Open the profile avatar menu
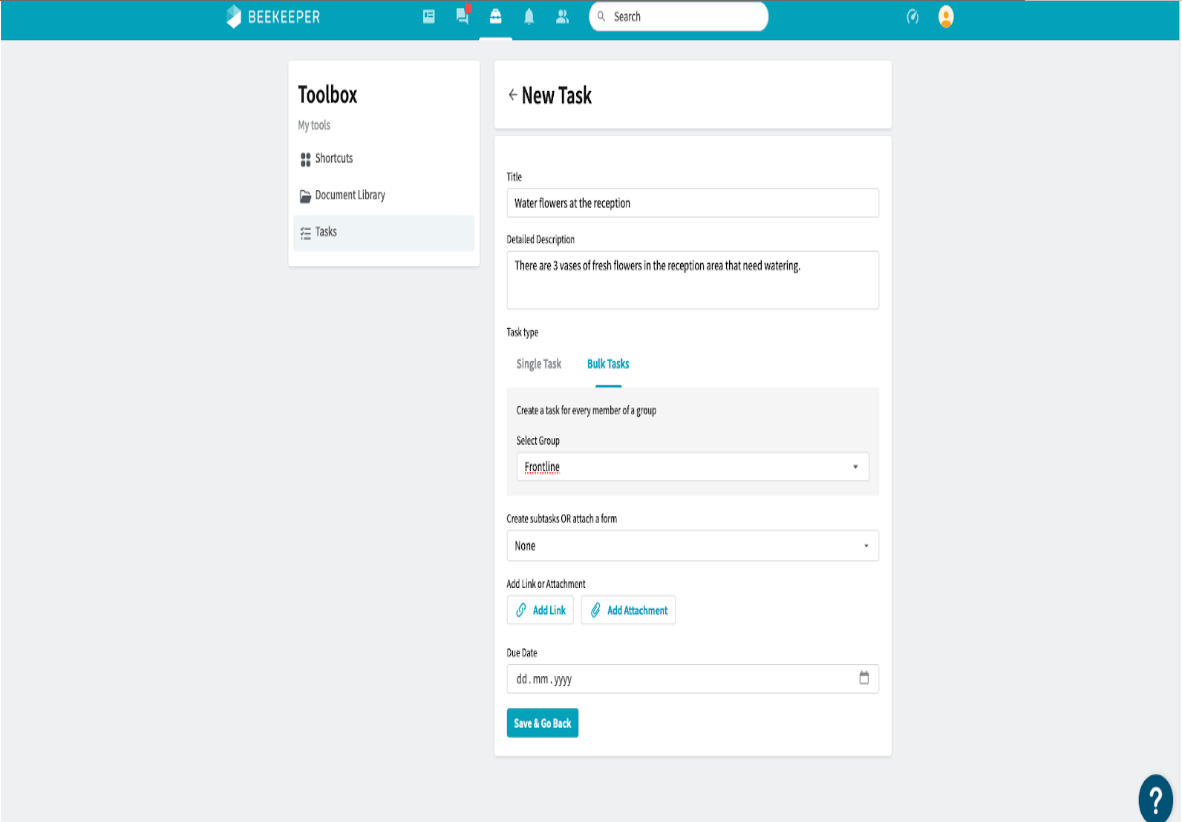The width and height of the screenshot is (1182, 822). [x=944, y=16]
